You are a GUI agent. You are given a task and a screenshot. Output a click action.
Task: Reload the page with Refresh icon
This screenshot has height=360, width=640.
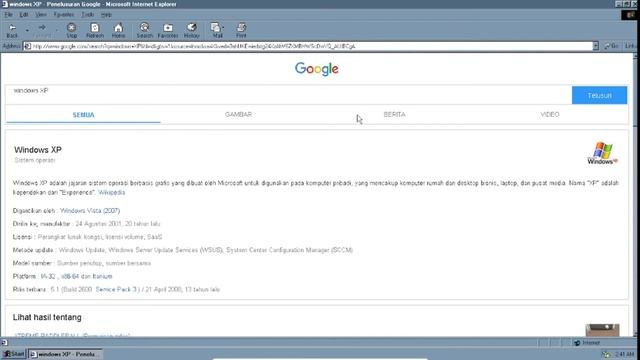(95, 31)
